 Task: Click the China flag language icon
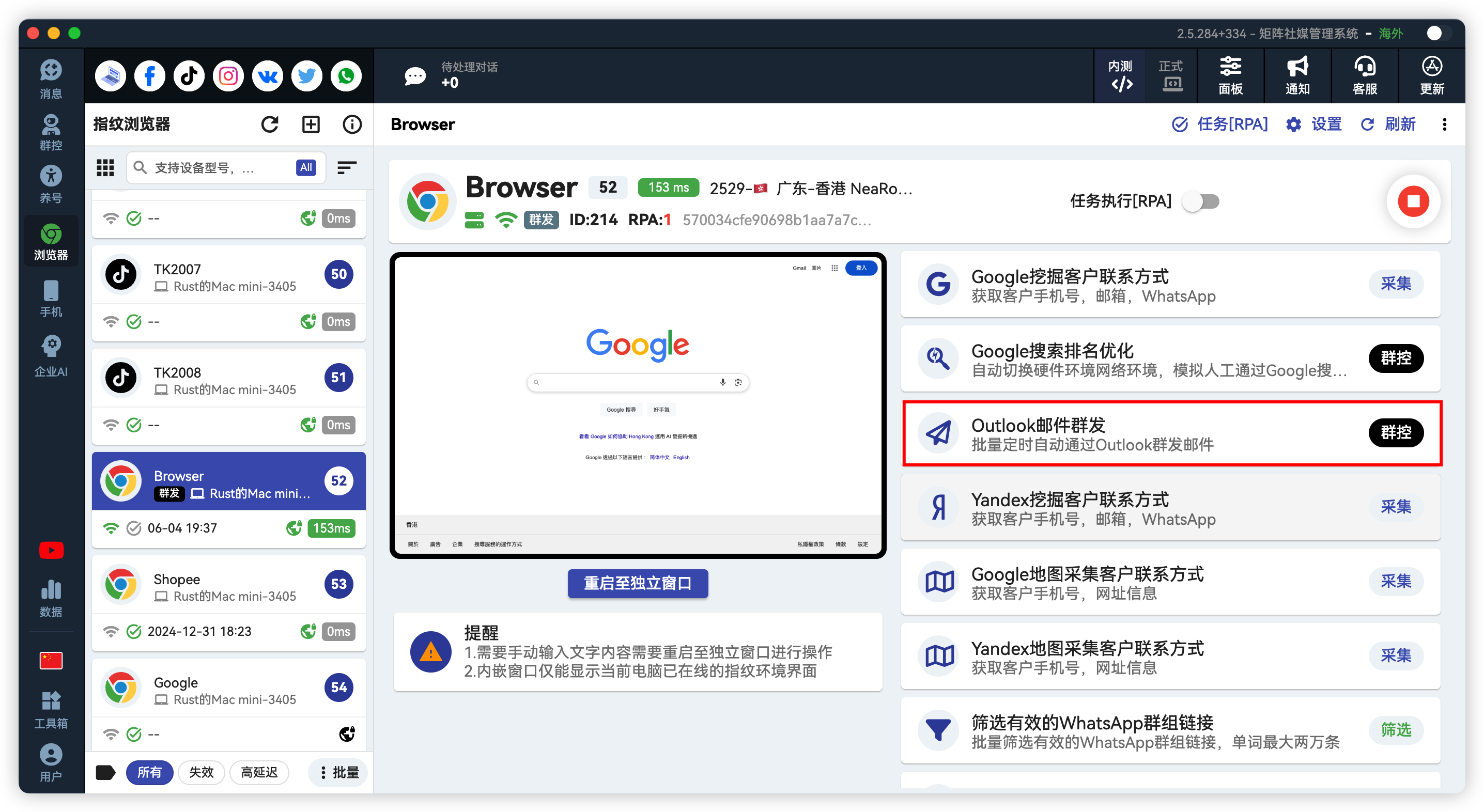51,661
